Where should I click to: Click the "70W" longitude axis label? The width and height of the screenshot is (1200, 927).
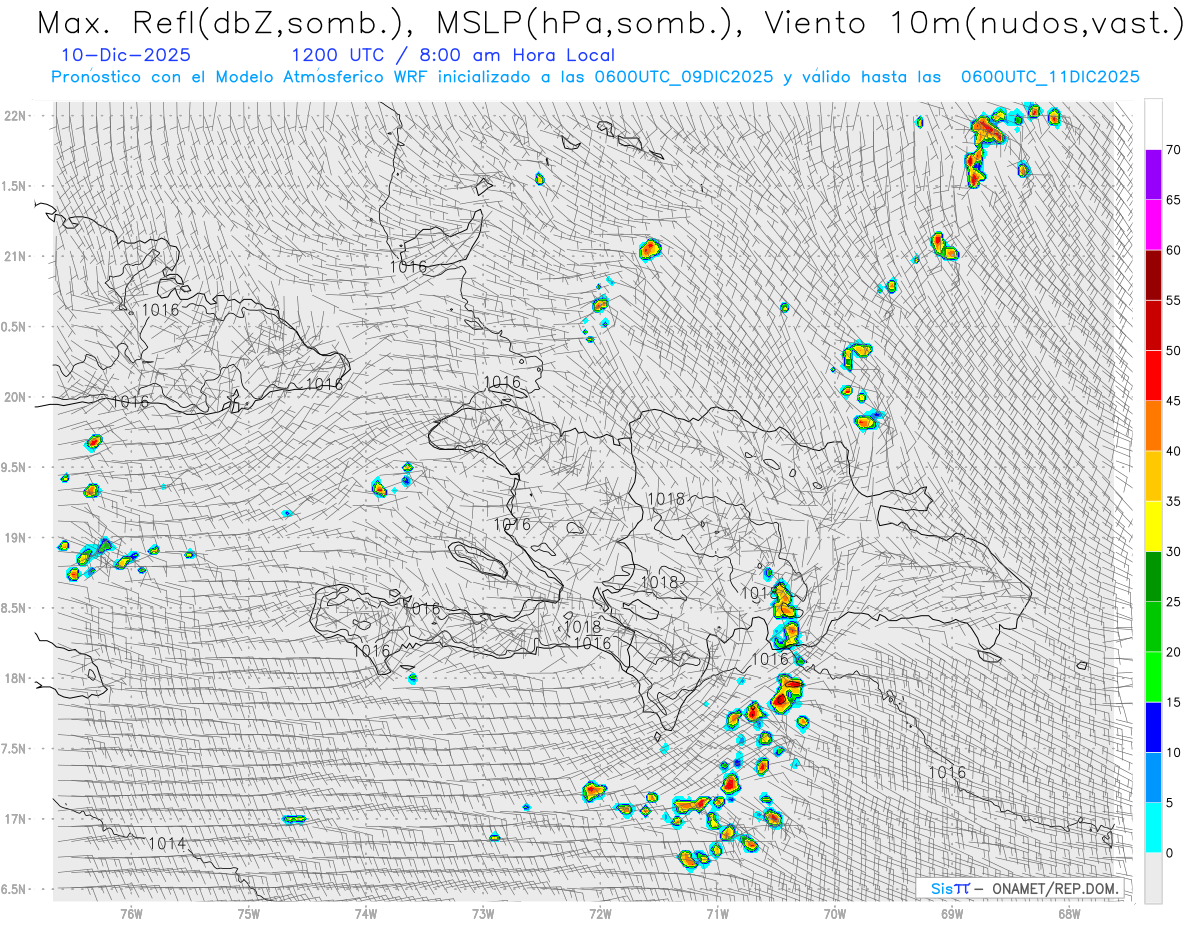[834, 913]
